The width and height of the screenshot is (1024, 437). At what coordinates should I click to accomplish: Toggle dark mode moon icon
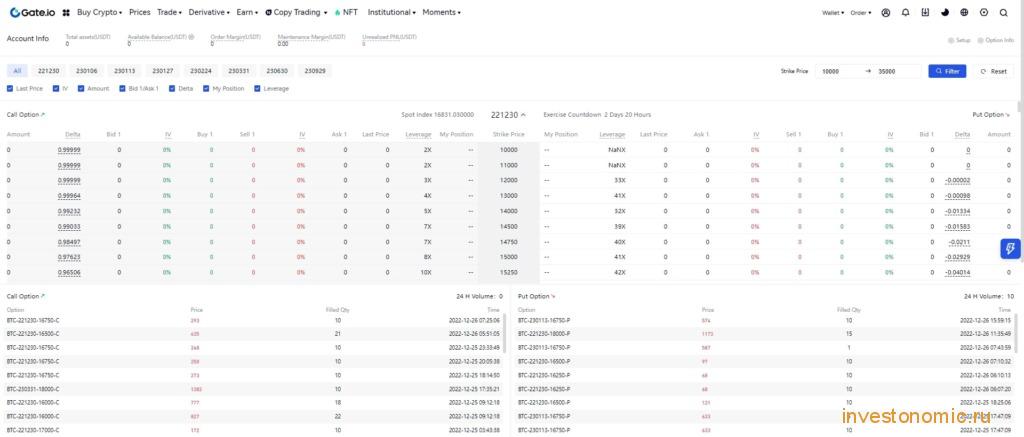point(944,12)
